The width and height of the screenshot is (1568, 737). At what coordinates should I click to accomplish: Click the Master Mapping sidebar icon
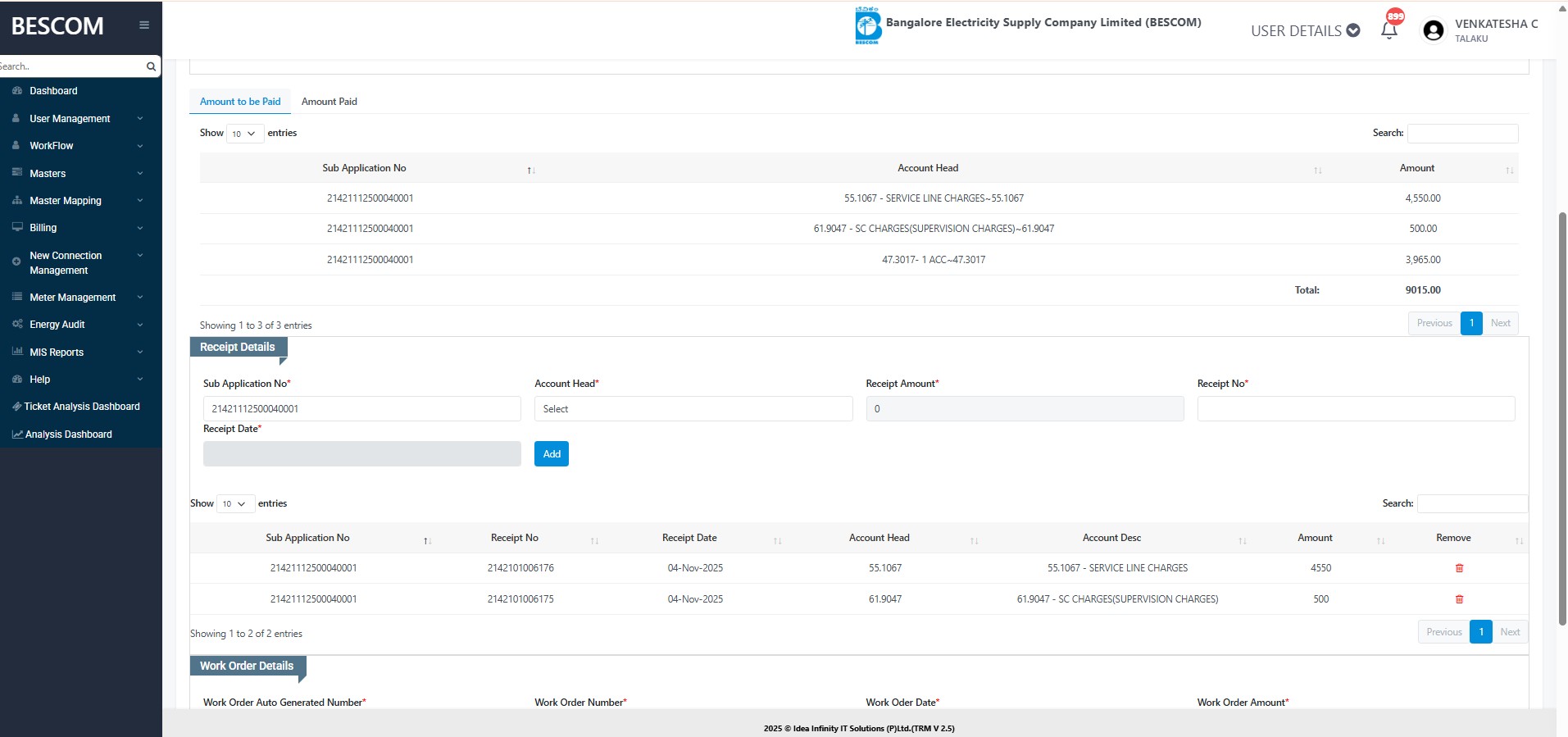click(16, 200)
